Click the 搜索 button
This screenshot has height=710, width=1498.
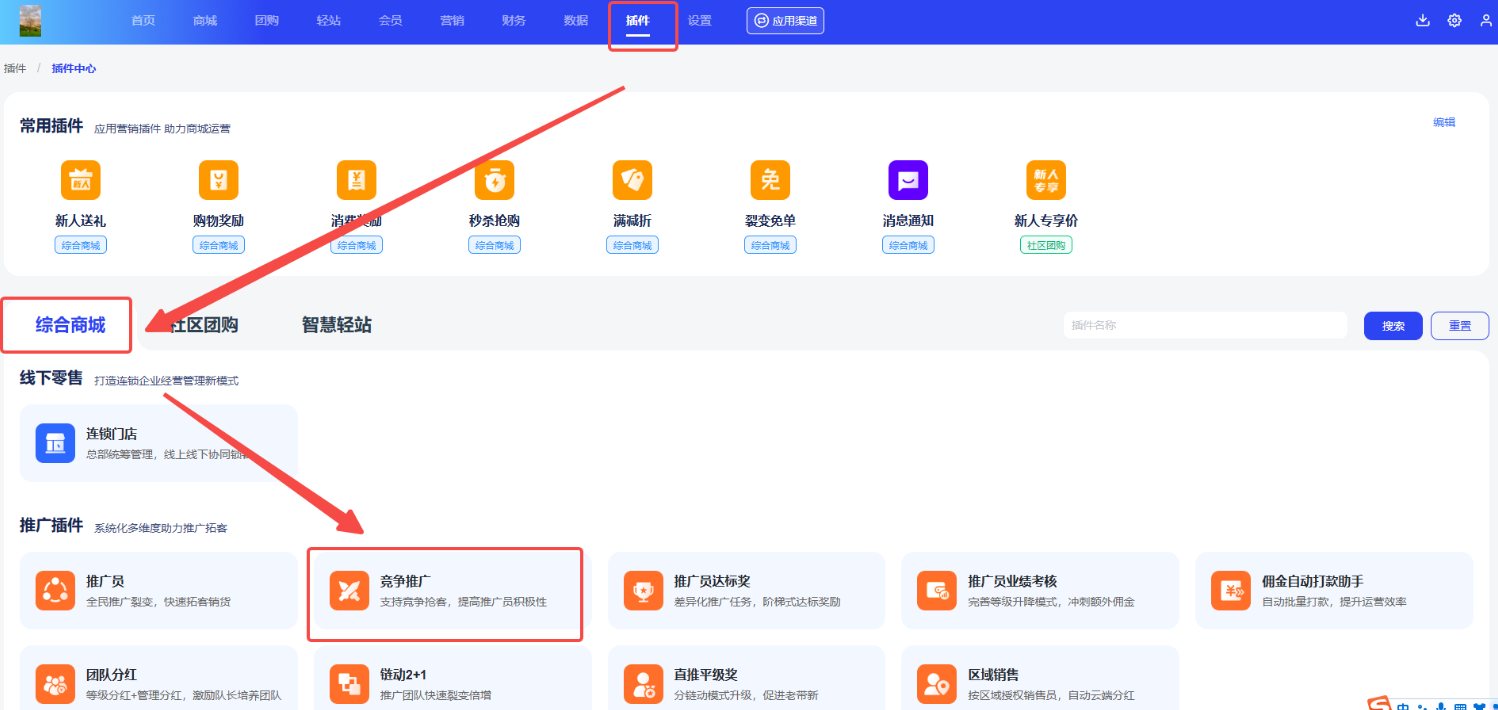click(x=1393, y=326)
